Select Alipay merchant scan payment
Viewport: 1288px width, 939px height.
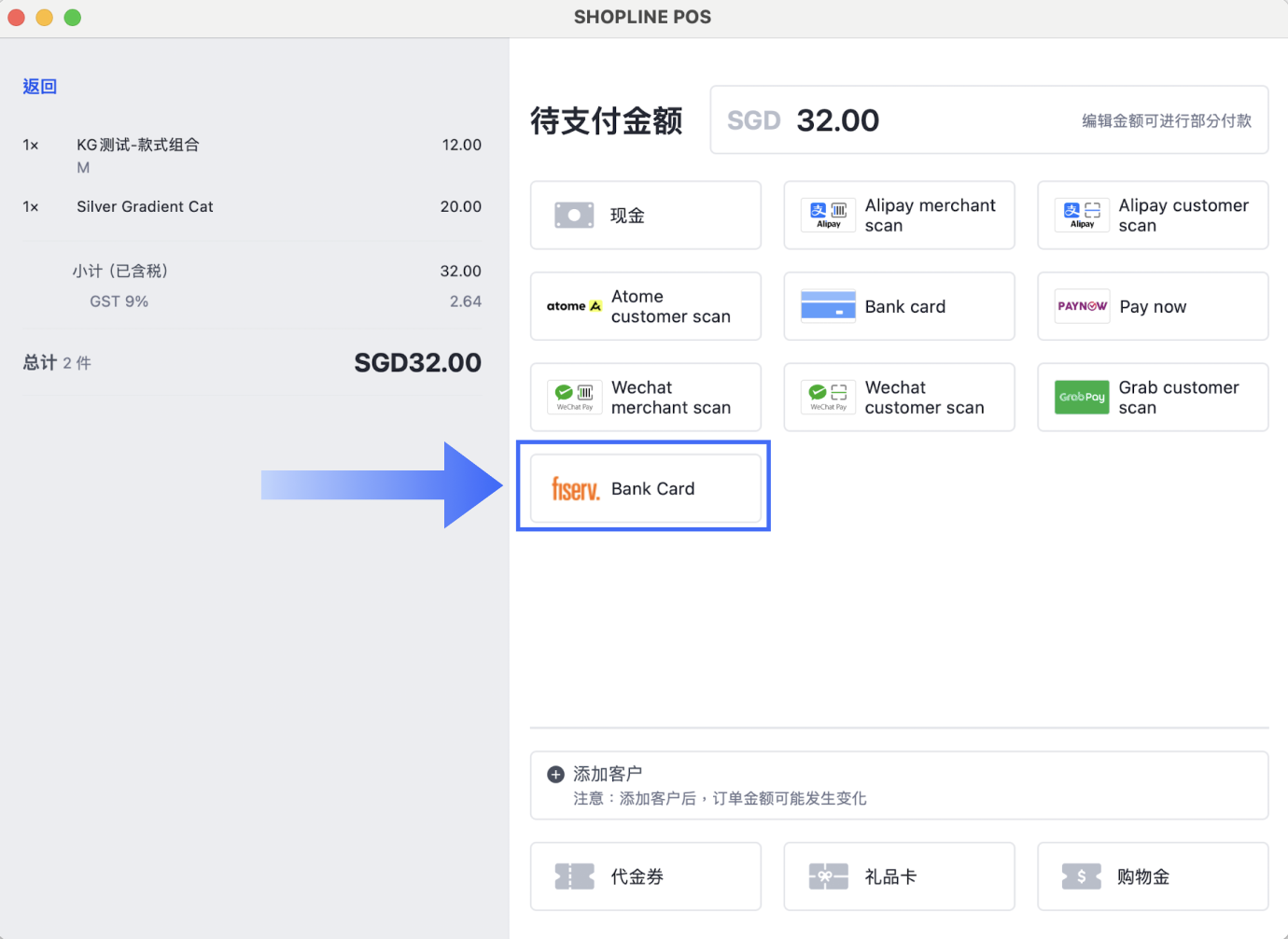pos(900,216)
